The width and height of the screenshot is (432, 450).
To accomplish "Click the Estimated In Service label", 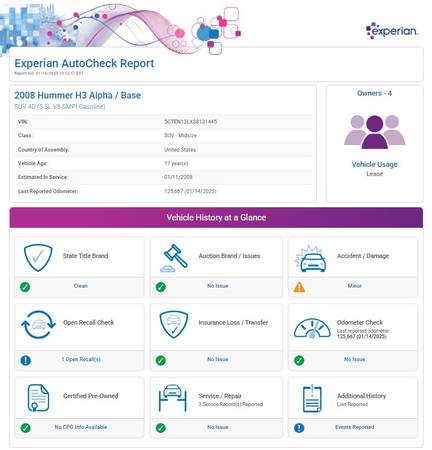I will click(43, 177).
